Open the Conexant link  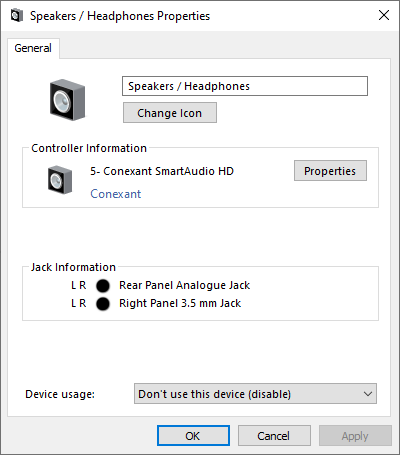tap(116, 194)
